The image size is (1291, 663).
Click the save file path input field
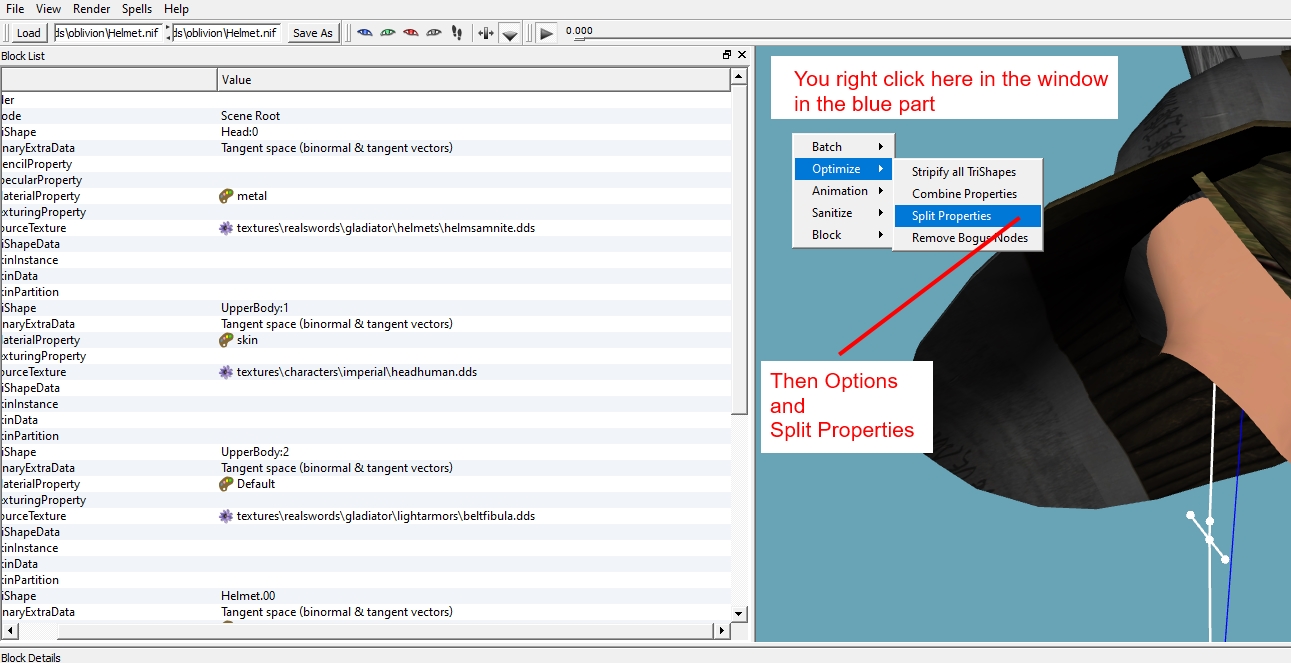tap(226, 33)
